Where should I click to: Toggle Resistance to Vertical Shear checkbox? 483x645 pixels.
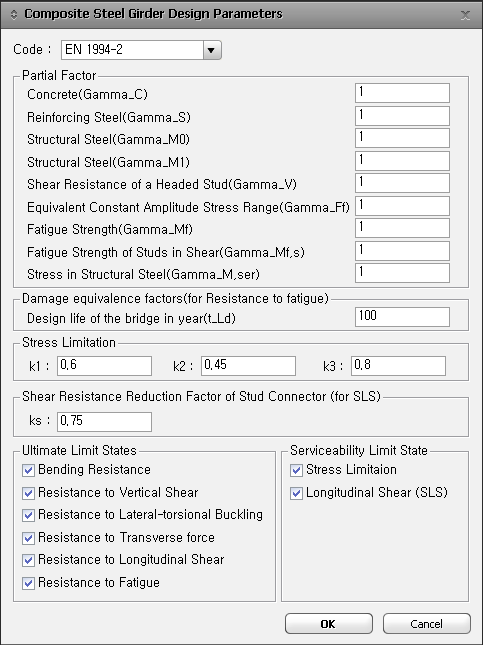click(x=28, y=493)
